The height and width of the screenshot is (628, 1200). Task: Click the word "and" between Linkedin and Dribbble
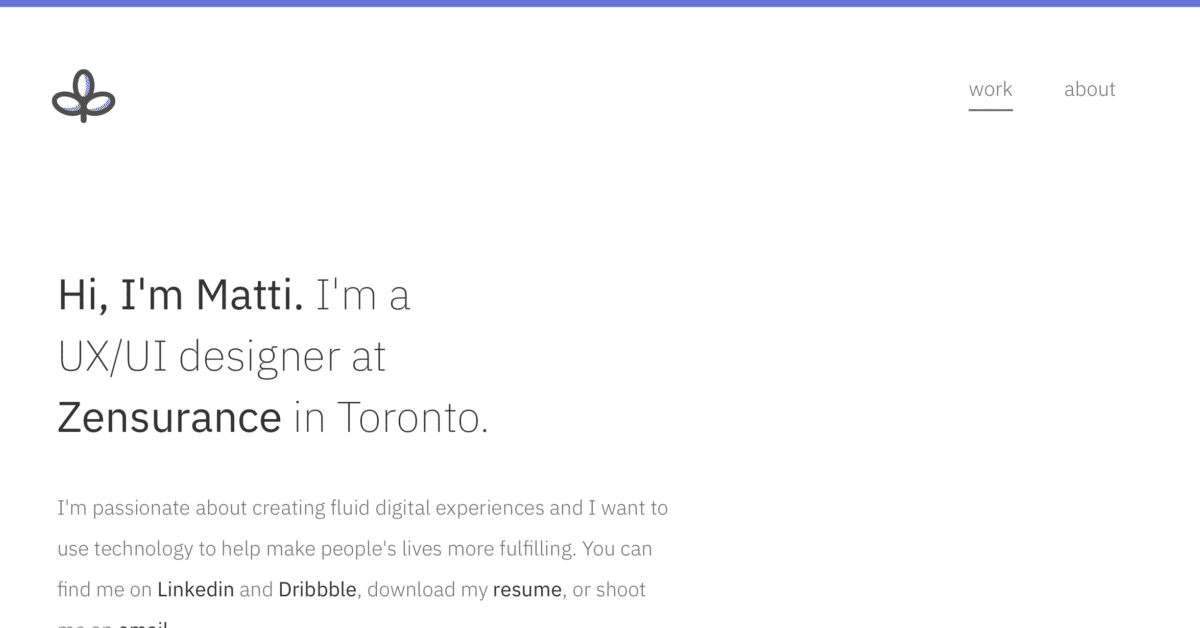coord(256,589)
